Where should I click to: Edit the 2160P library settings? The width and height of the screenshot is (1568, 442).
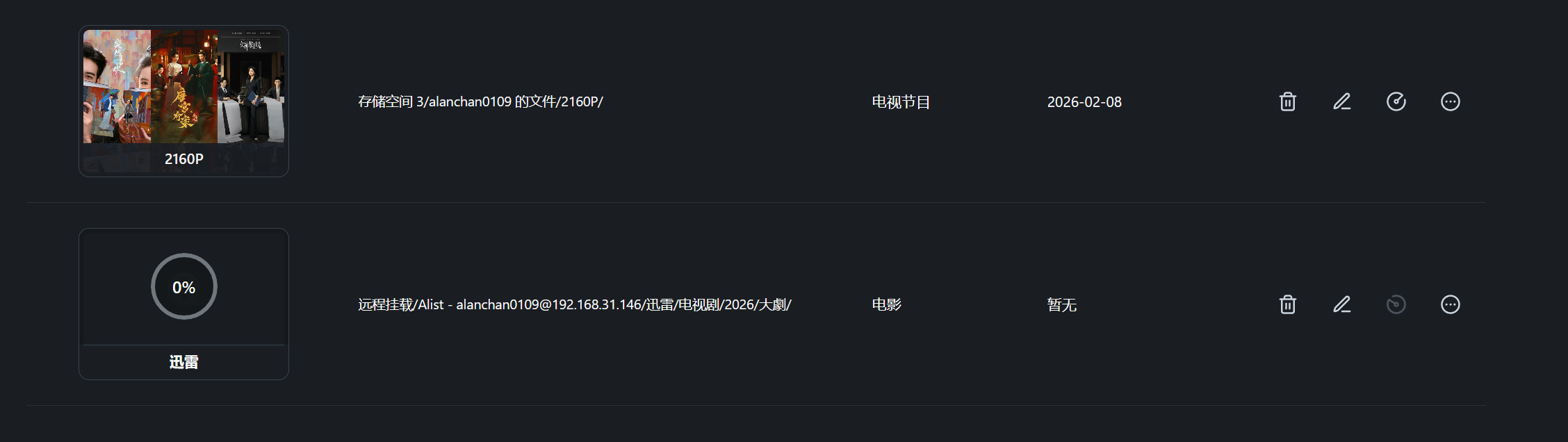point(1341,101)
